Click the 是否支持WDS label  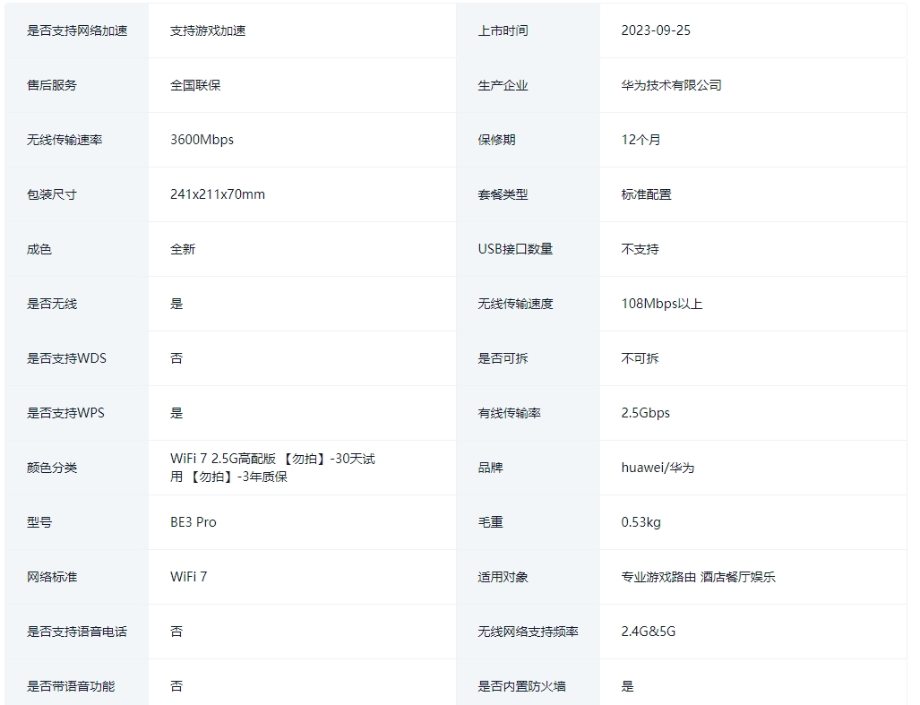tap(66, 359)
